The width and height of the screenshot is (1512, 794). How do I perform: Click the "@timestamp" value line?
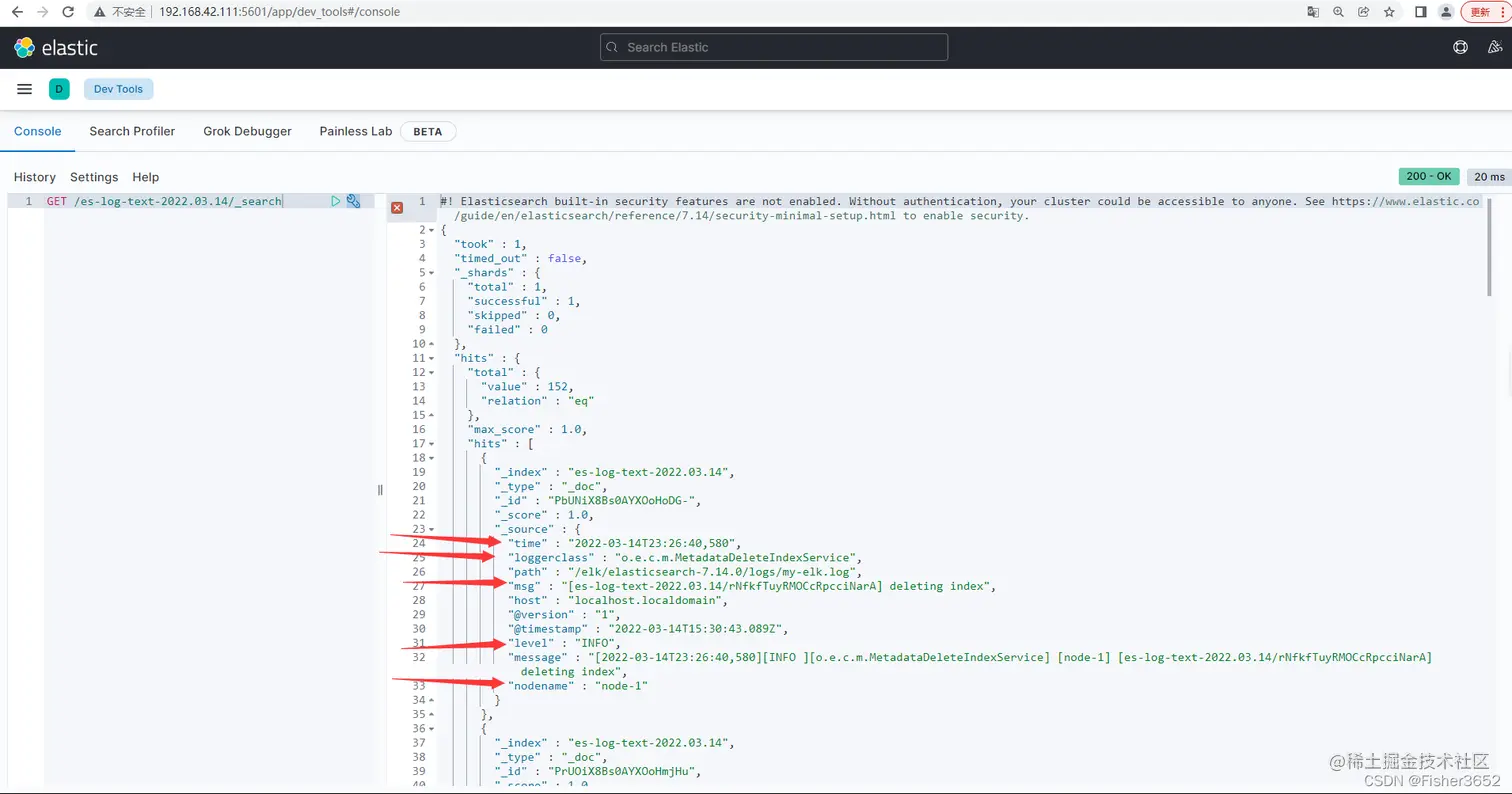click(x=648, y=628)
